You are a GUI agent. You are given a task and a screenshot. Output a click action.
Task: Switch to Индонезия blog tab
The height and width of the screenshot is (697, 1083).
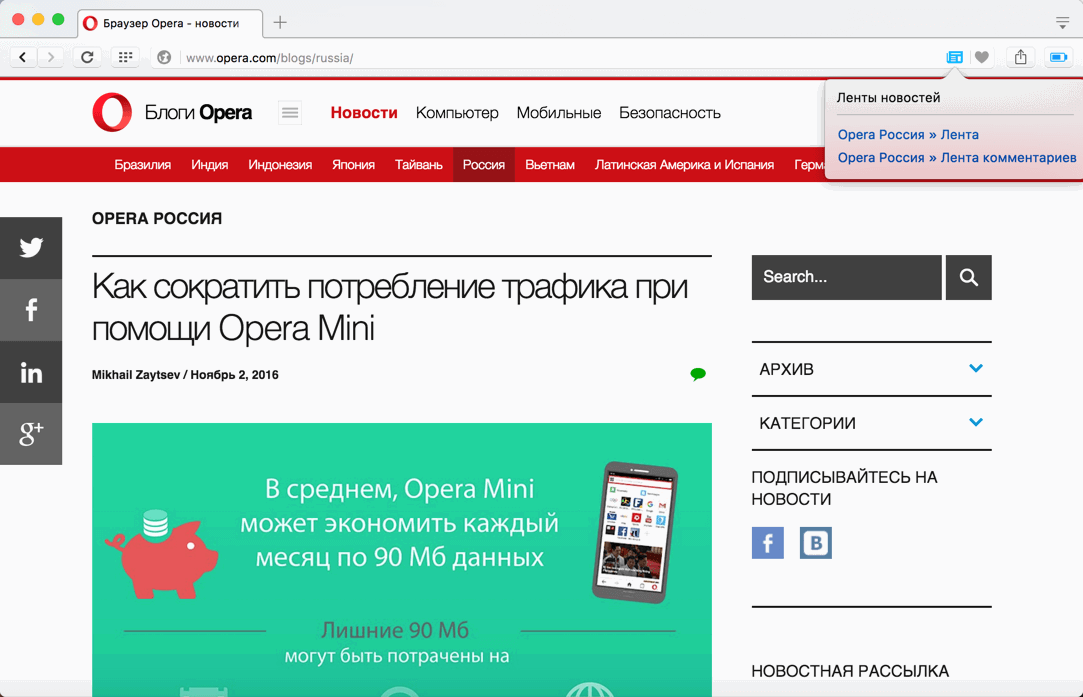[x=280, y=164]
